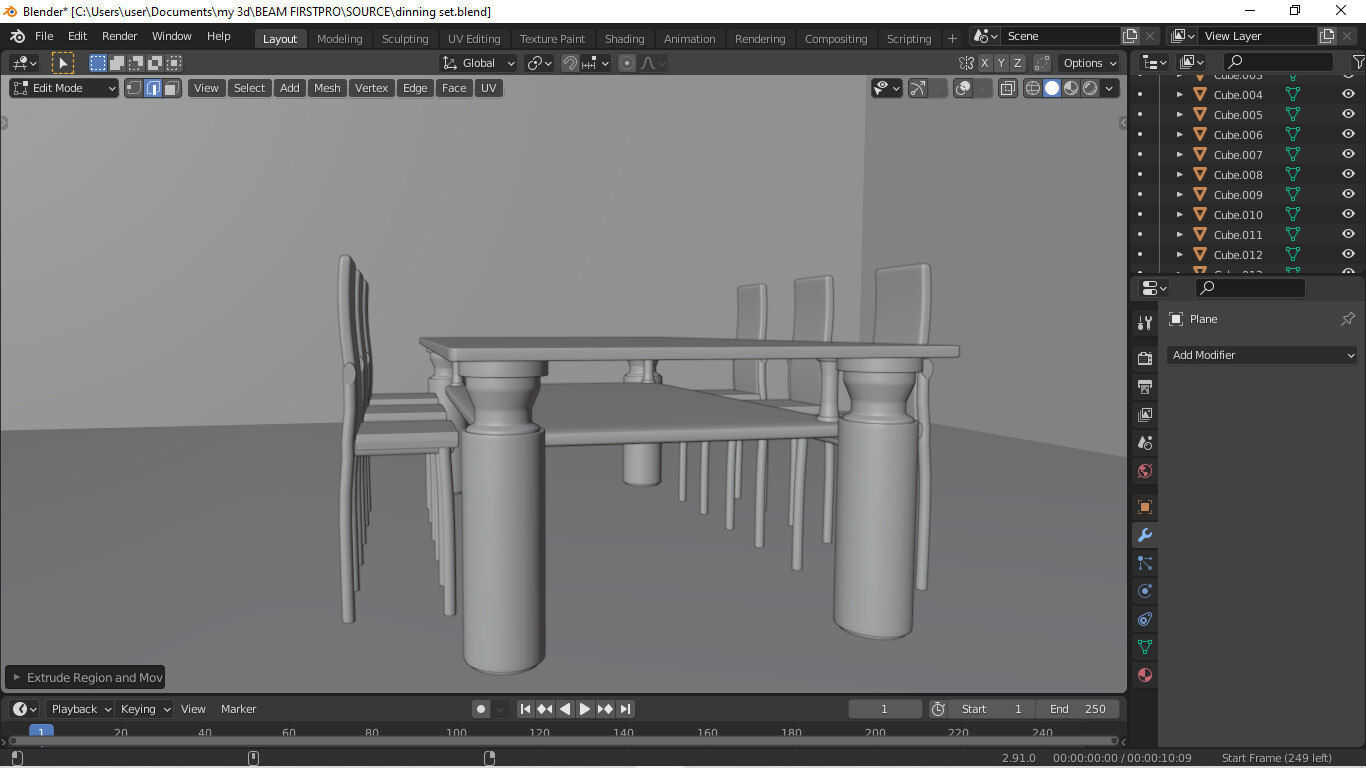Open the World Properties tab
This screenshot has height=768, width=1366.
point(1144,471)
